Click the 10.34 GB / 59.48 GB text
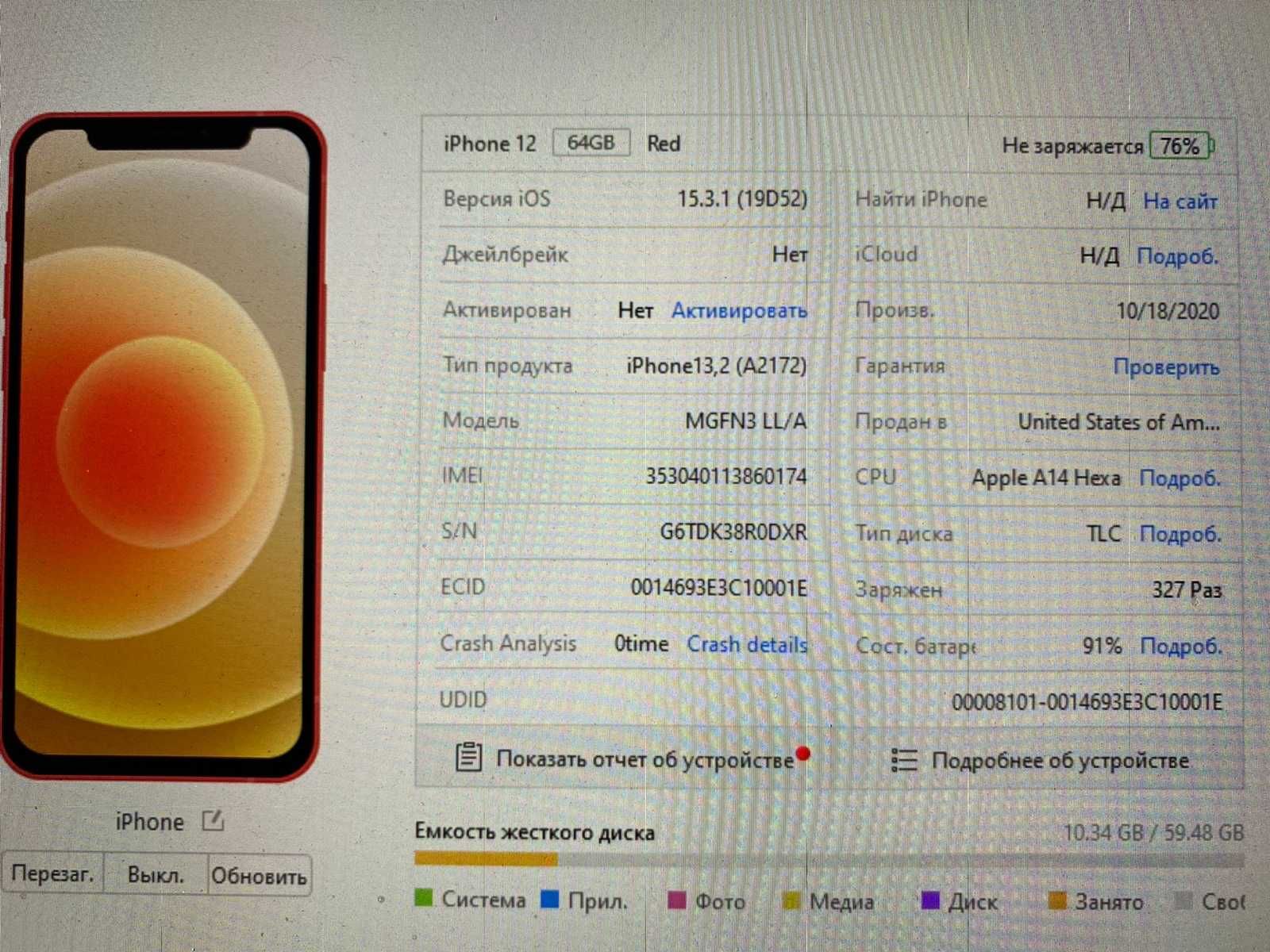This screenshot has height=952, width=1270. [x=1153, y=833]
